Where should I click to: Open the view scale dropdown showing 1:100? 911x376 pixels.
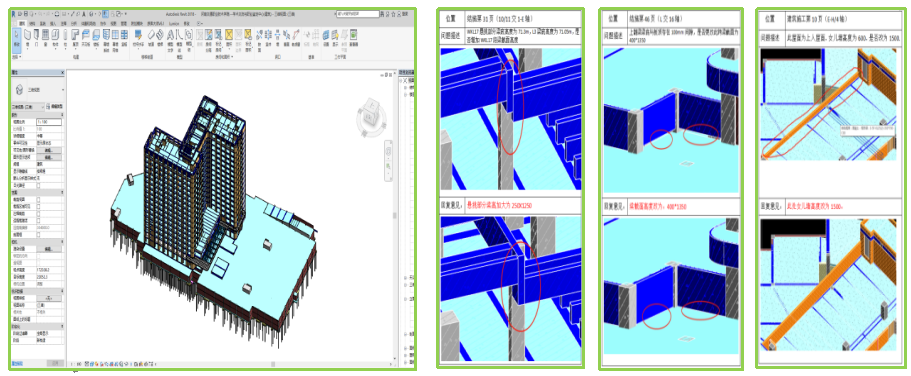(49, 122)
